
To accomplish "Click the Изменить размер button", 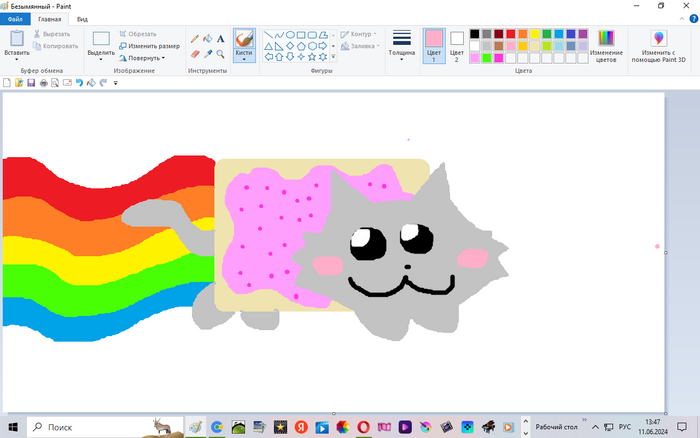I will 149,46.
